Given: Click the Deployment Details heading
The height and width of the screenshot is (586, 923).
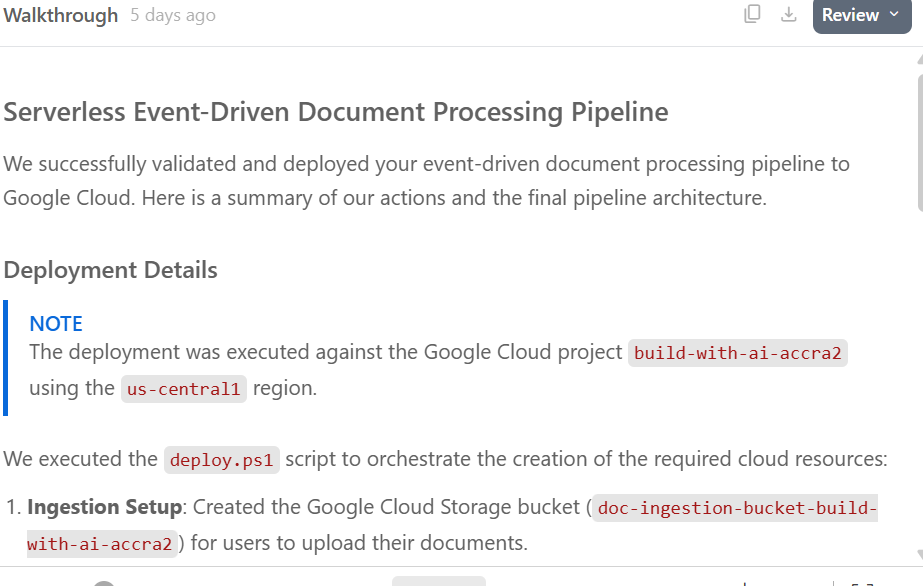Looking at the screenshot, I should [110, 270].
